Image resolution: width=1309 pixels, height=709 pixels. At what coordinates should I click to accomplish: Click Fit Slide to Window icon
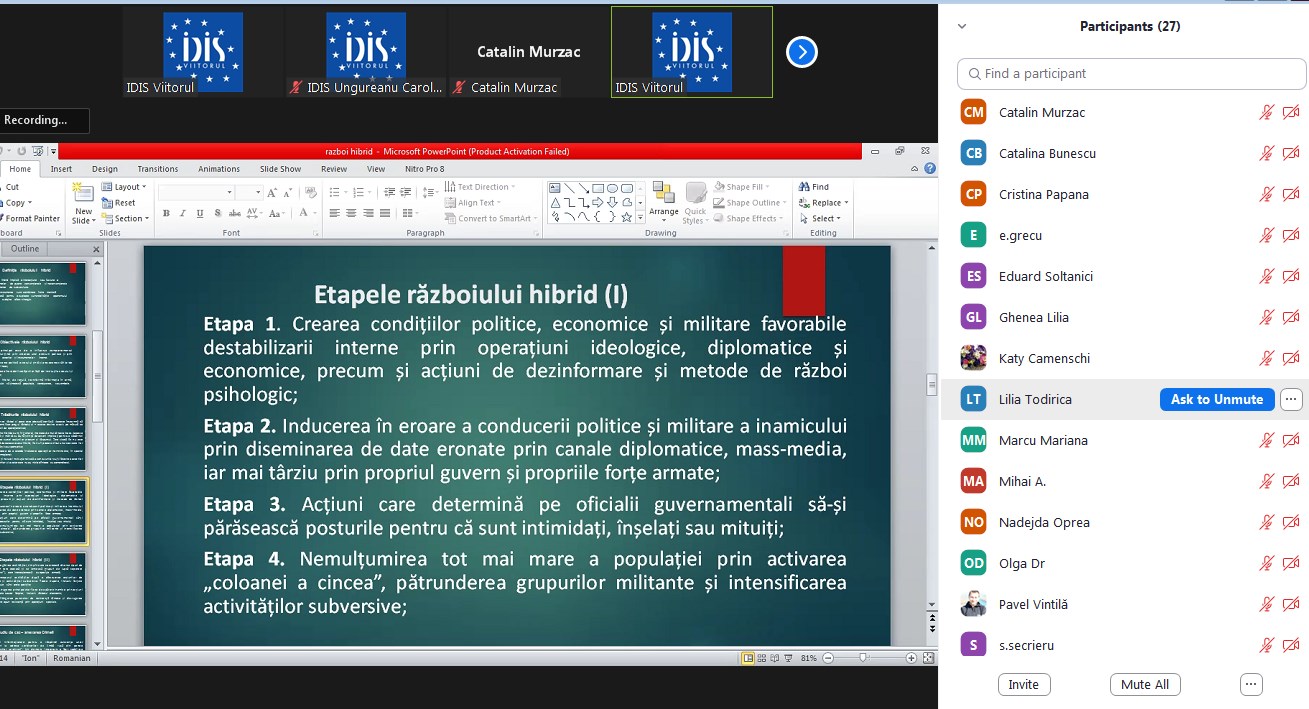pyautogui.click(x=929, y=658)
